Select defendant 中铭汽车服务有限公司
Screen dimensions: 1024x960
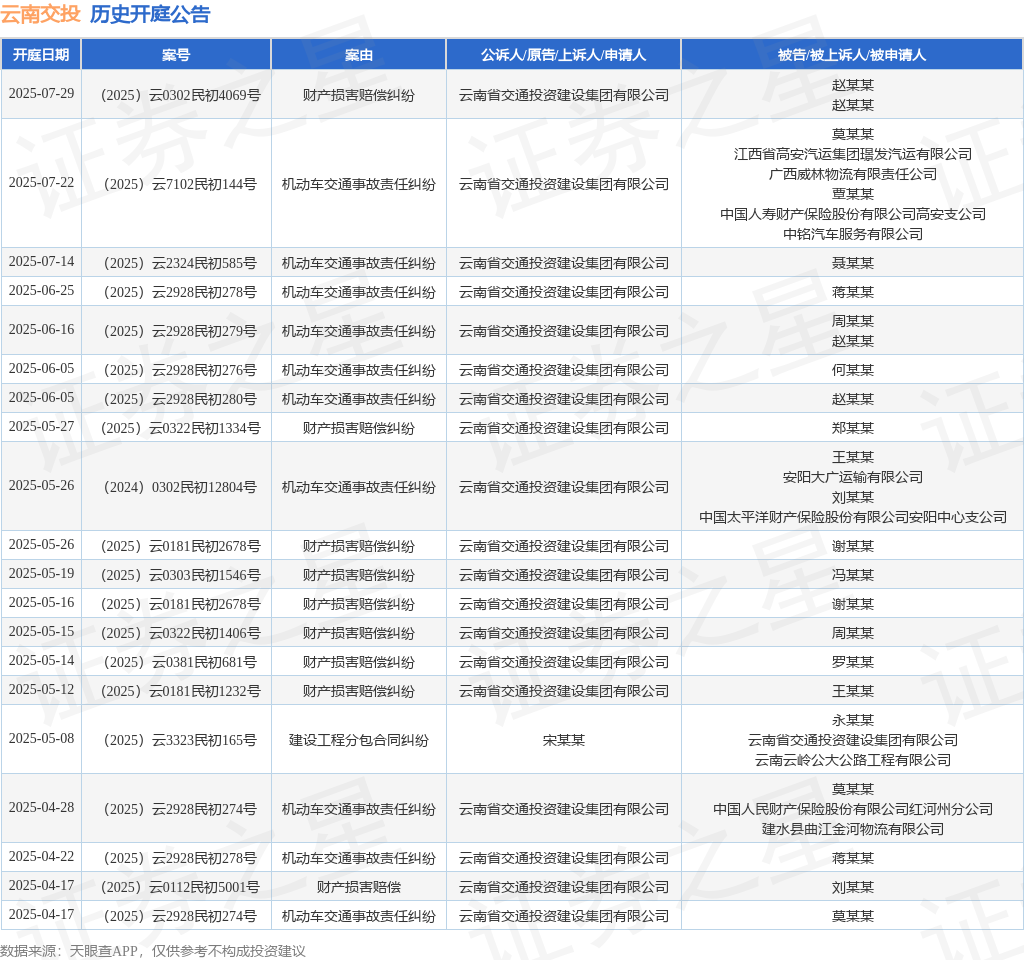click(852, 234)
